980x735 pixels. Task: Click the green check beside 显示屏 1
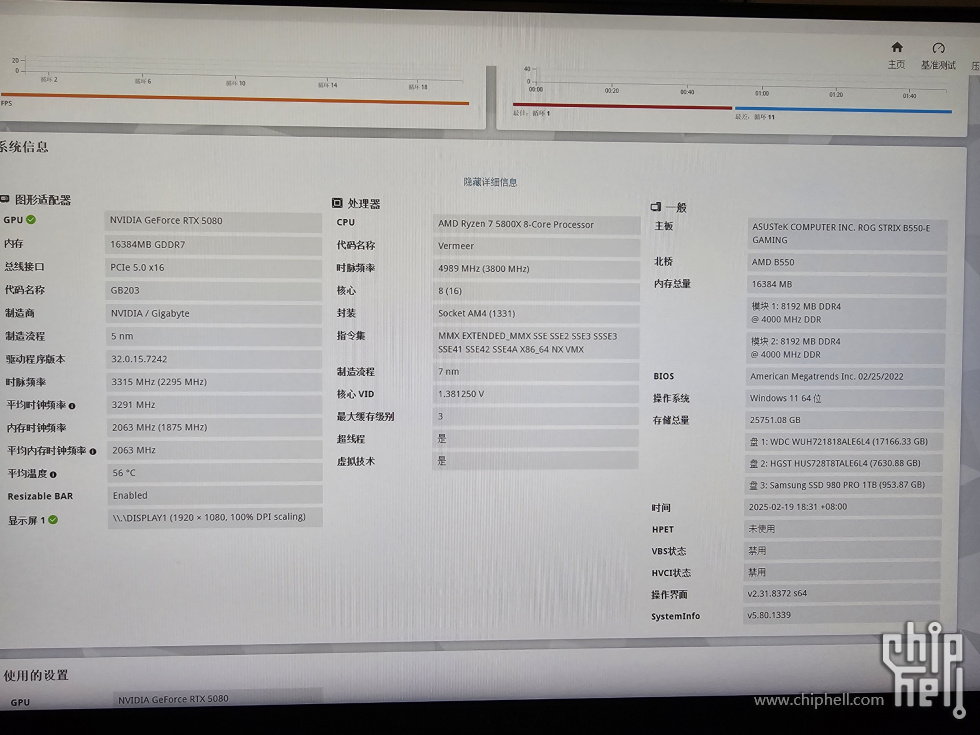coord(53,519)
